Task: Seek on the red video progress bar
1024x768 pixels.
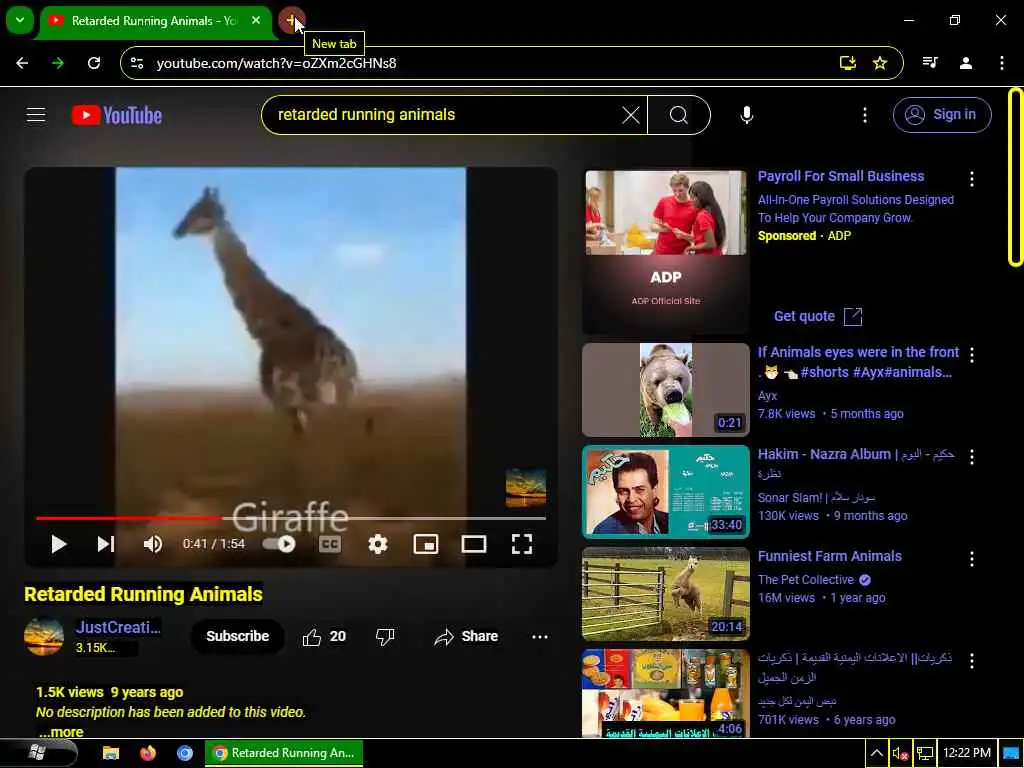Action: pyautogui.click(x=291, y=518)
